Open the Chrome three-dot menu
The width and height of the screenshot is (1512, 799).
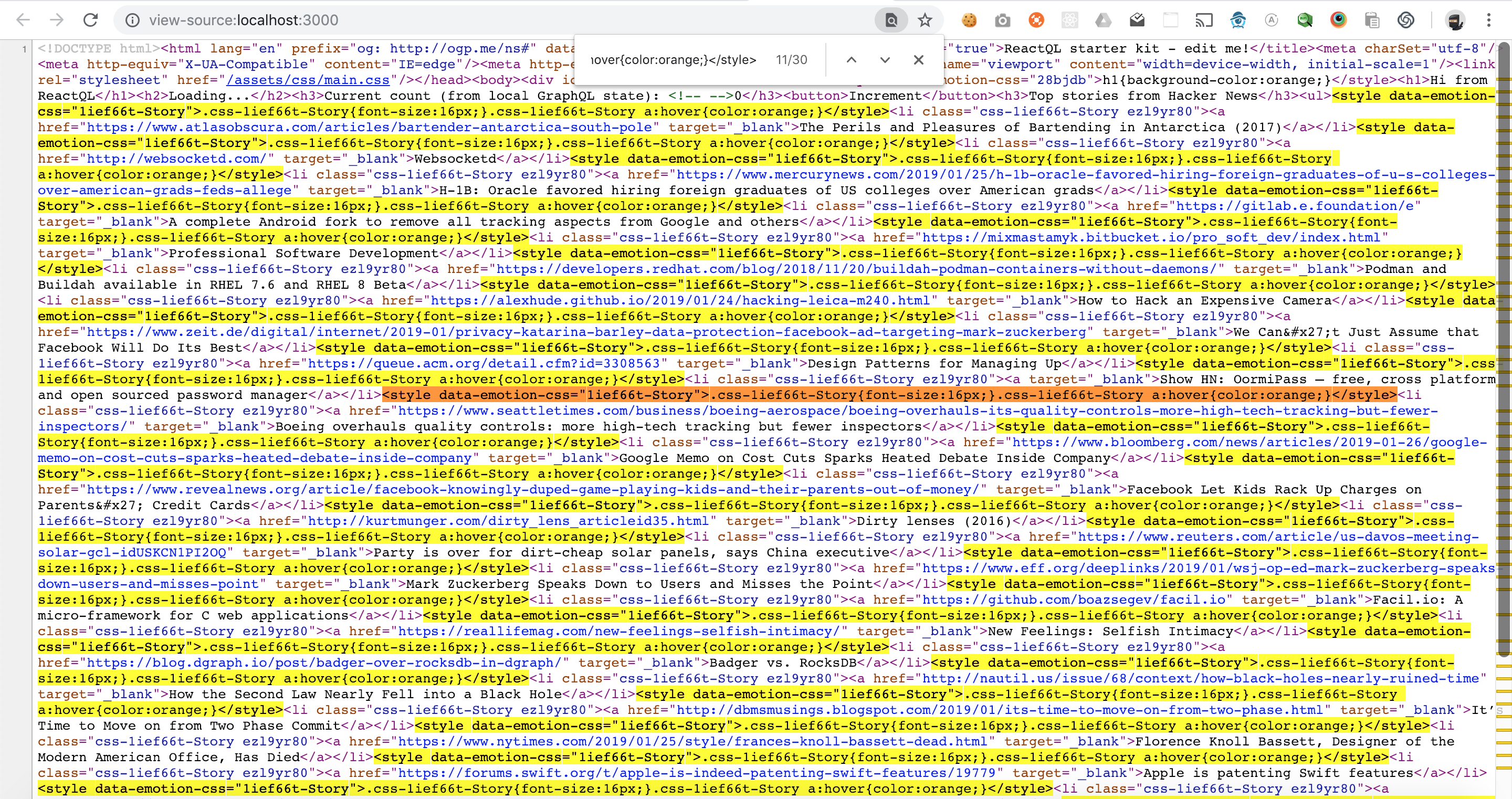pos(1490,19)
